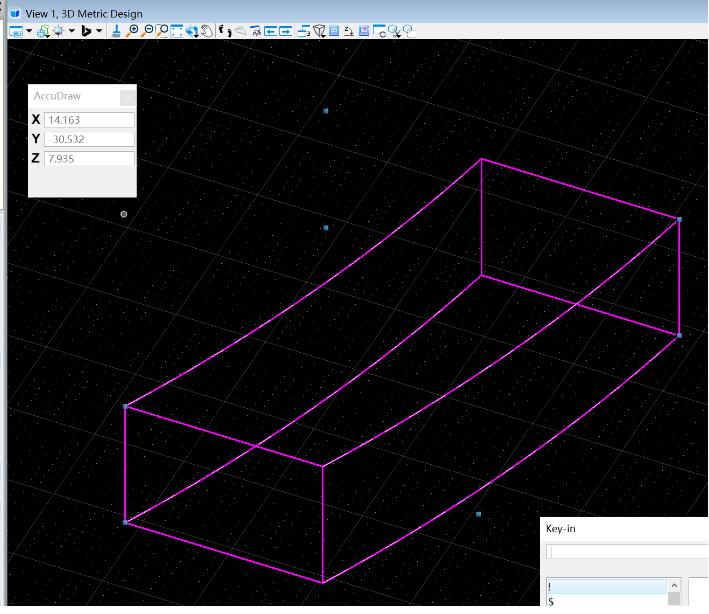Screen dimensions: 709x614
Task: Open the Clip Volume tool
Action: tap(320, 31)
